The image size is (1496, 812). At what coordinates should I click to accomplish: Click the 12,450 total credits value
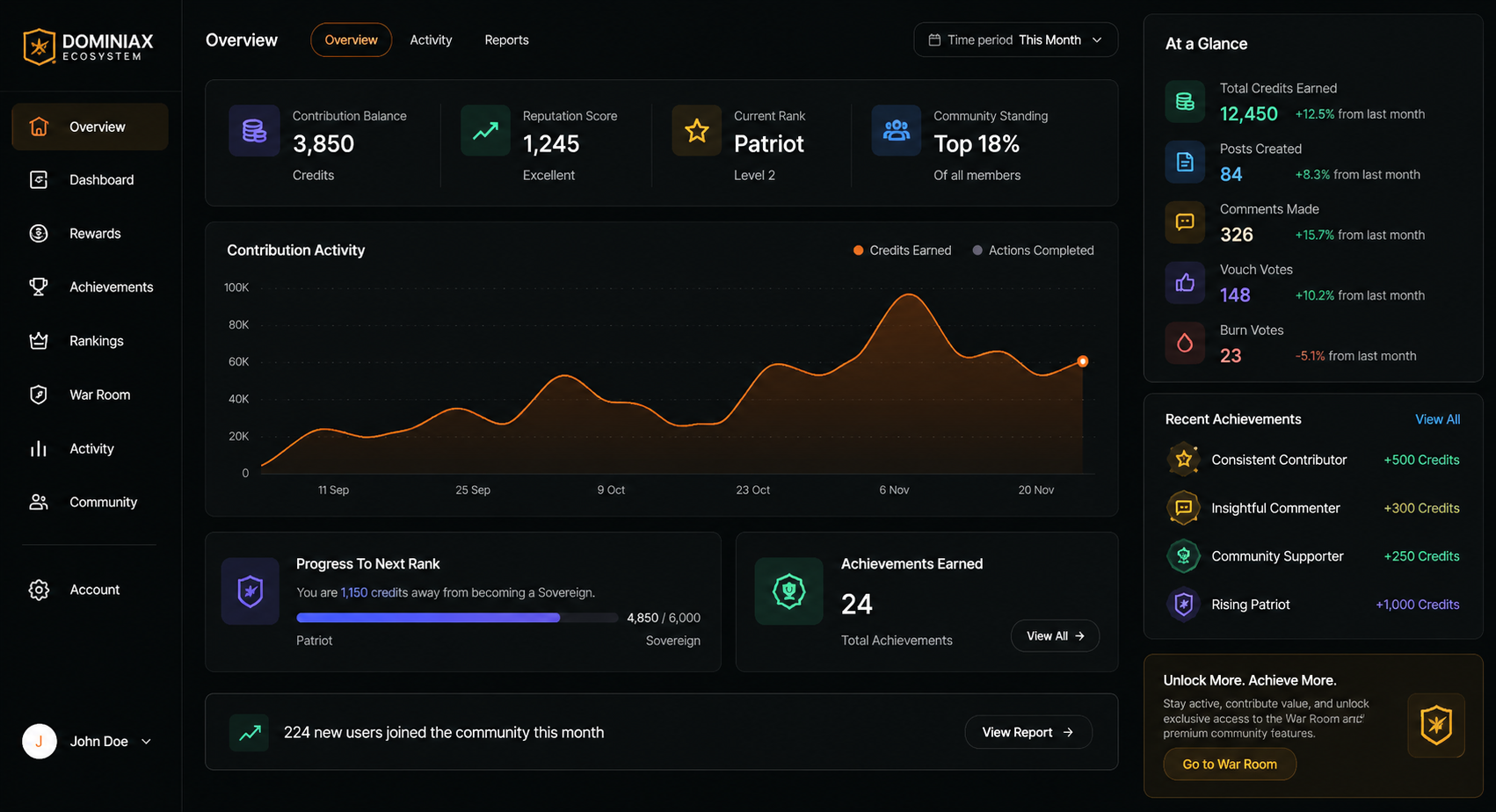click(x=1249, y=114)
